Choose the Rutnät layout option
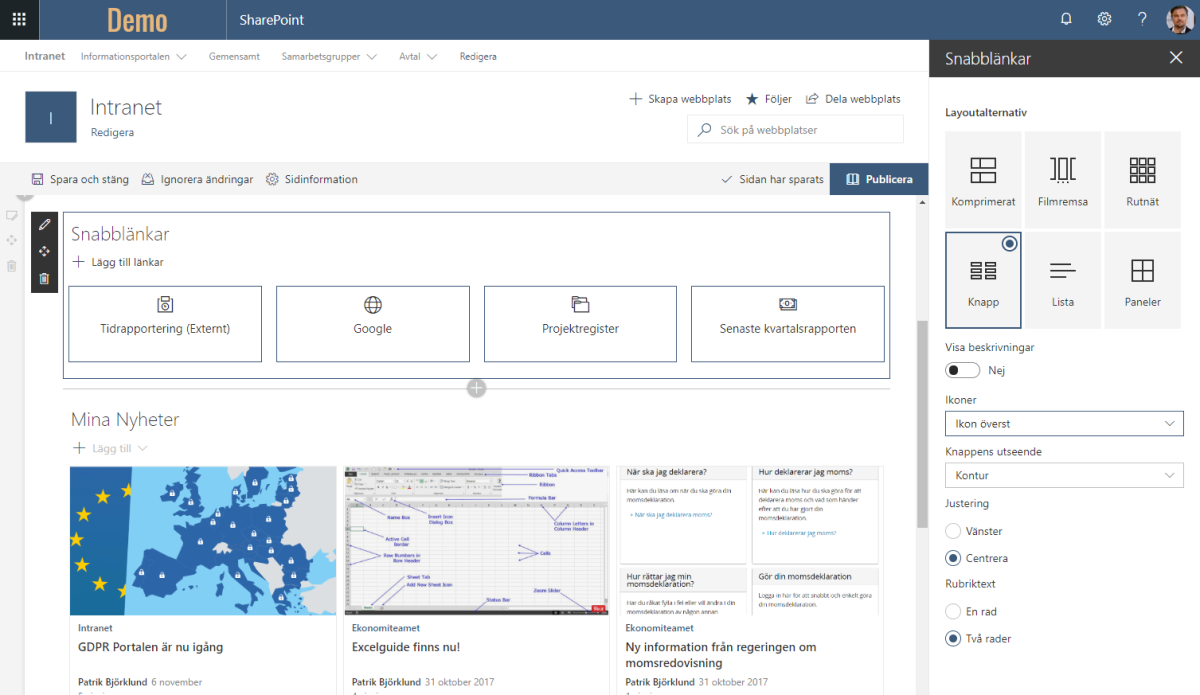This screenshot has width=1200, height=695. click(x=1142, y=179)
